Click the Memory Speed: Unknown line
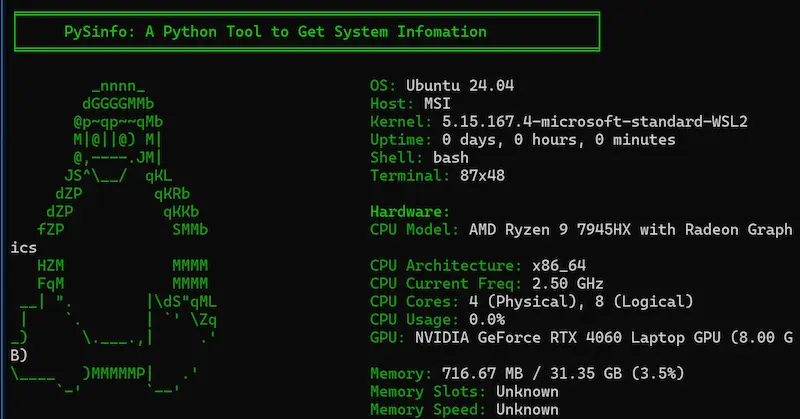Image resolution: width=800 pixels, height=419 pixels. point(464,409)
